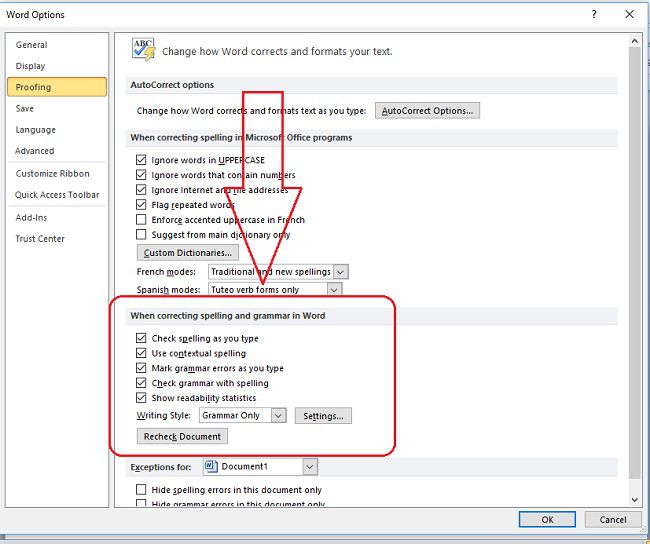Open the Help question mark button

point(594,15)
